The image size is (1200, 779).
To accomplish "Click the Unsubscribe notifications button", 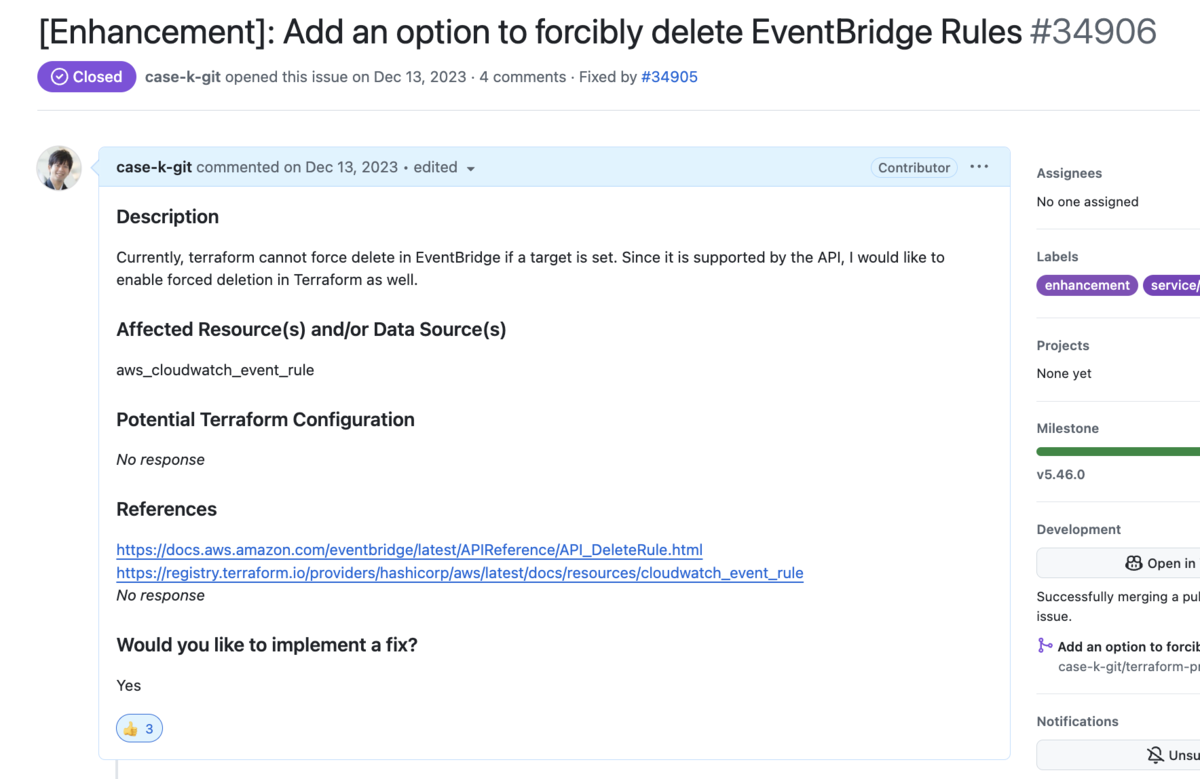I will click(x=1118, y=755).
